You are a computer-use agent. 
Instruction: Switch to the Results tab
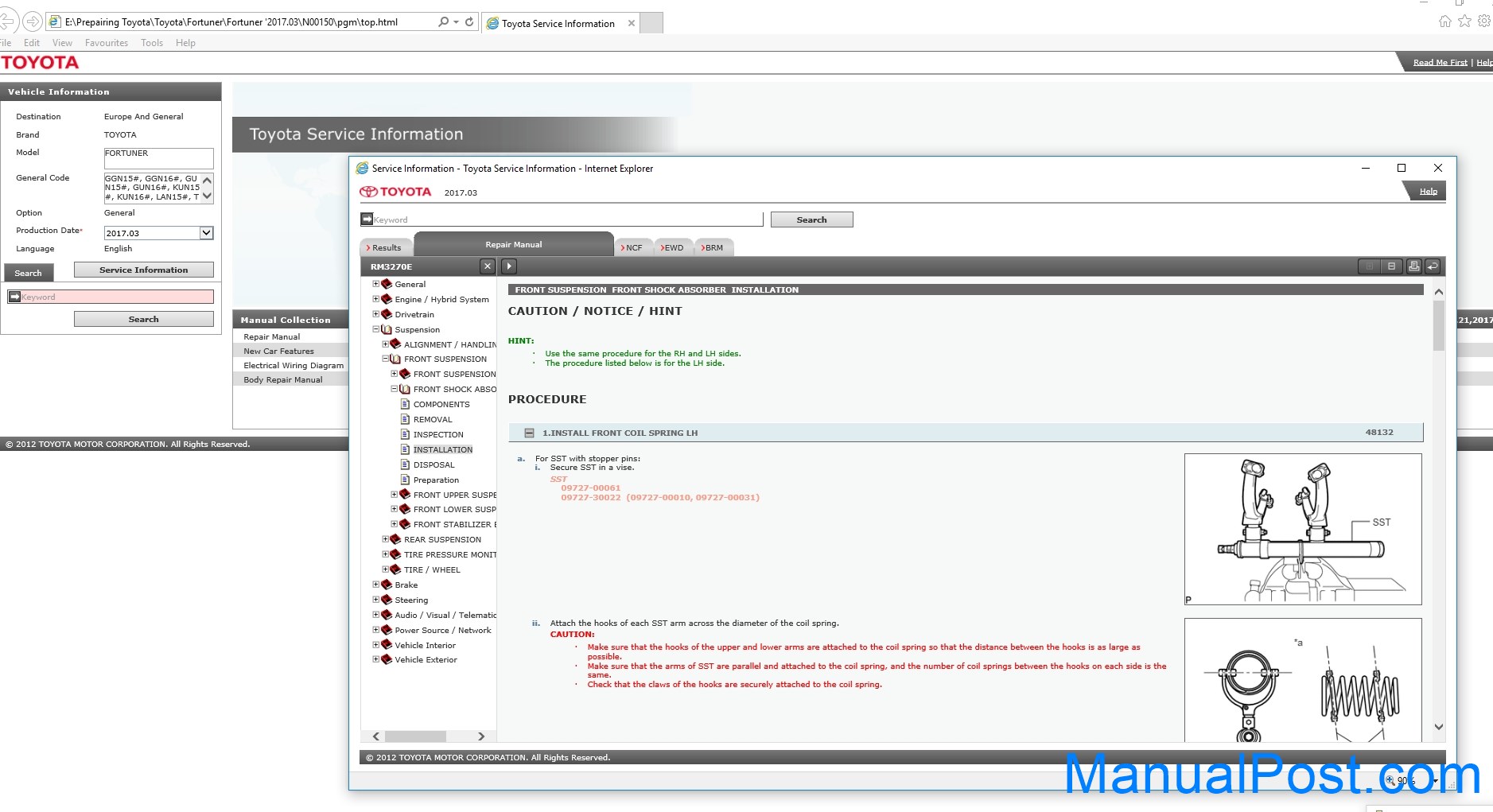[386, 247]
